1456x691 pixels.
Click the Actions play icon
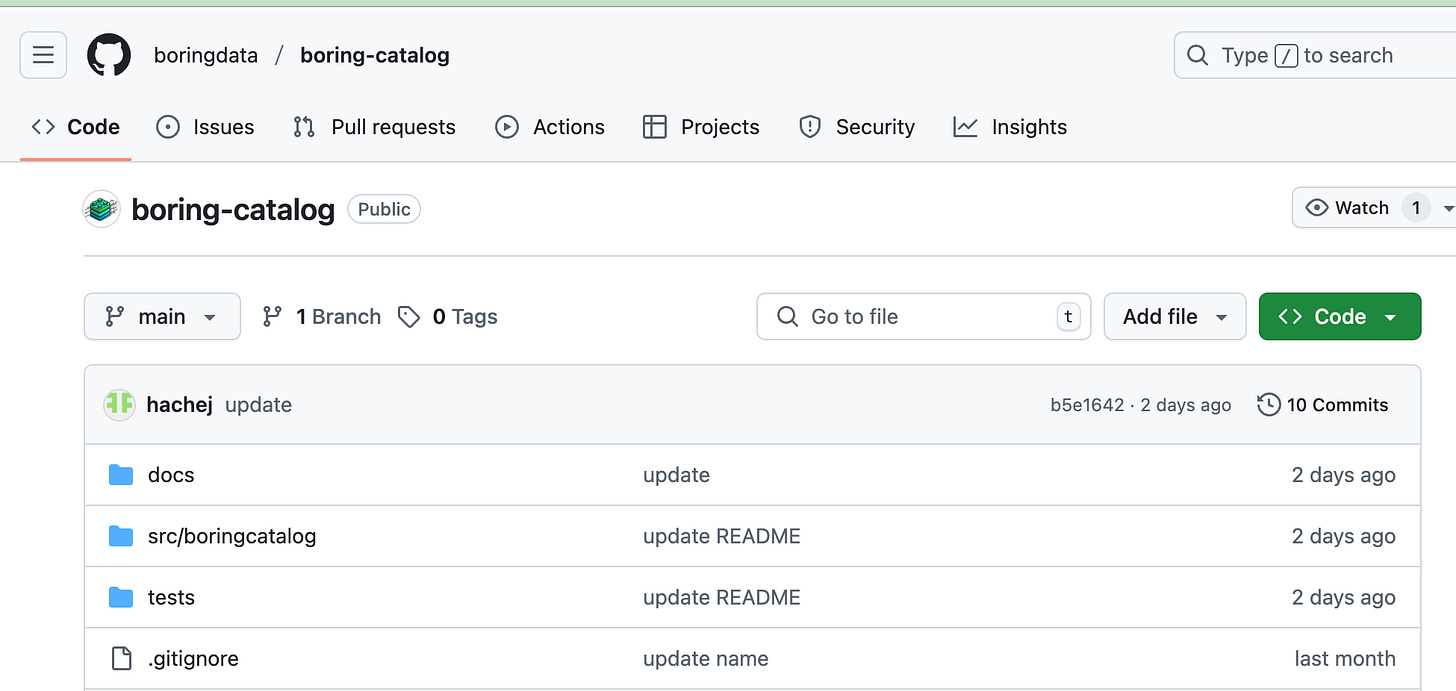pyautogui.click(x=507, y=127)
